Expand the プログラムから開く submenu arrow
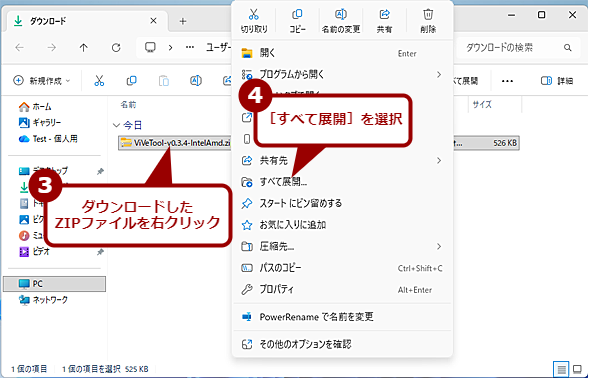 click(x=439, y=74)
